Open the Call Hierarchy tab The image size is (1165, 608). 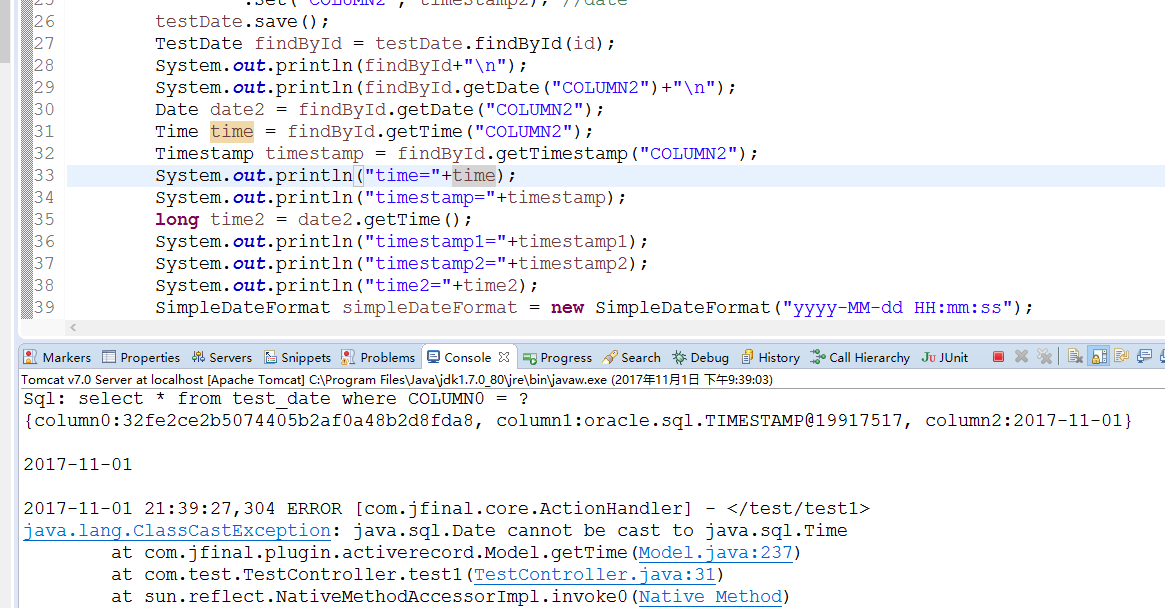[860, 357]
